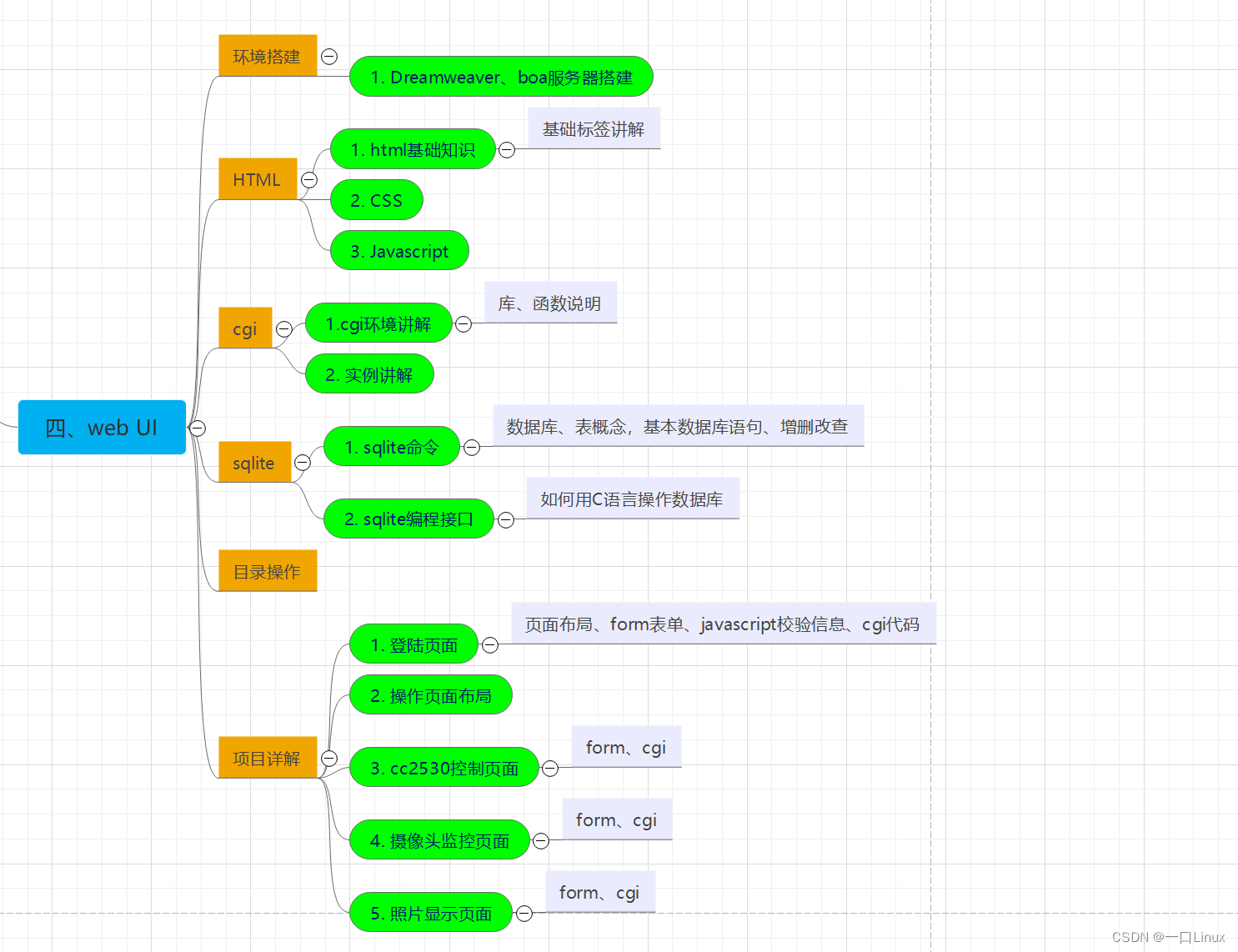Click the form、cgi note beside cc2530控制页面
The height and width of the screenshot is (952, 1238).
click(x=626, y=747)
